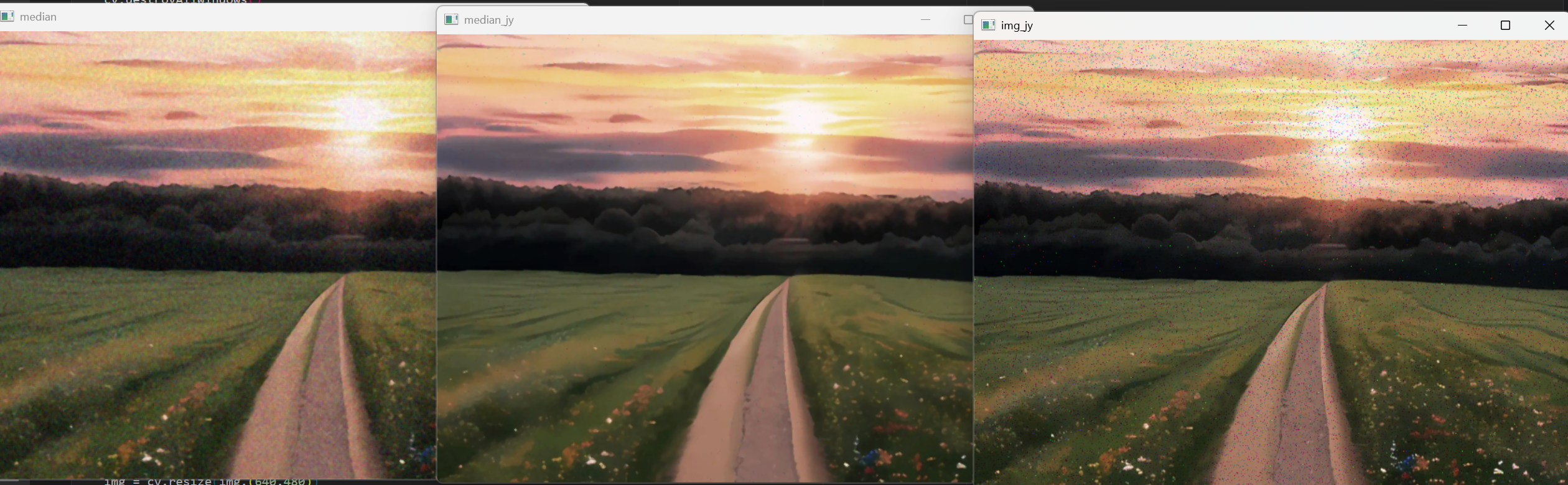Select the median window title bar
This screenshot has width=1568, height=485.
(x=218, y=17)
